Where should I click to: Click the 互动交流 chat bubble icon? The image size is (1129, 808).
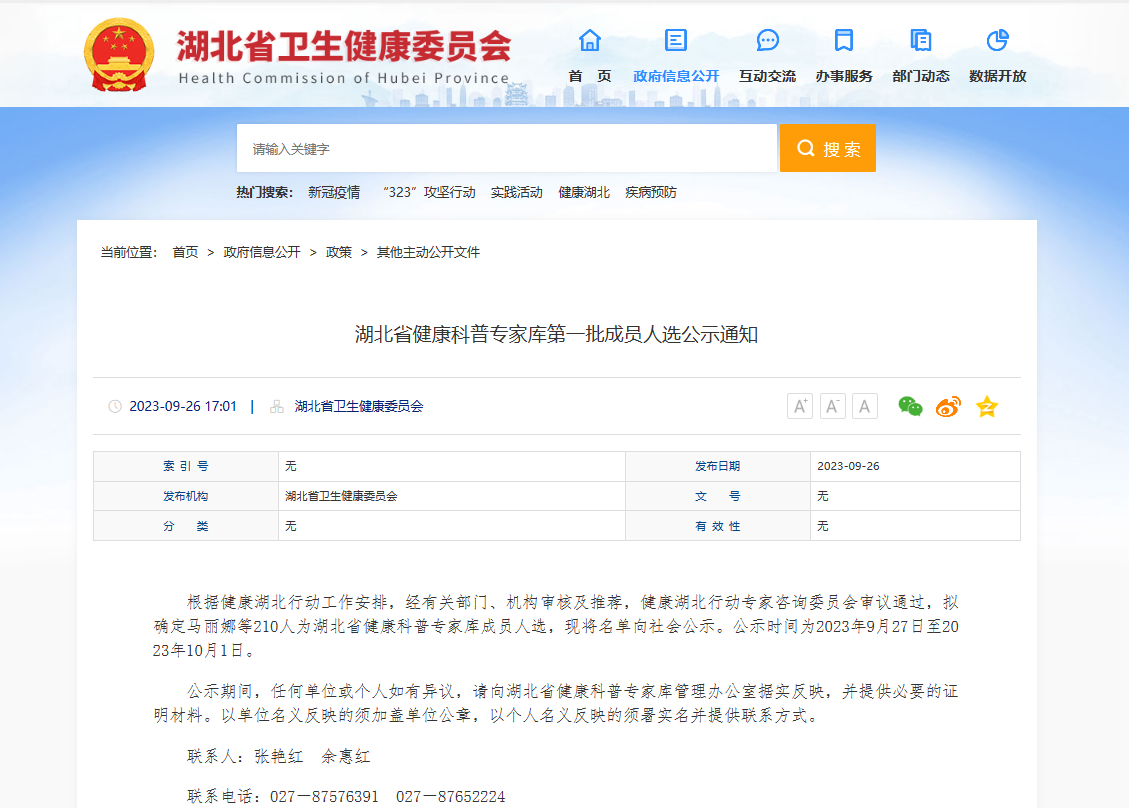(767, 40)
